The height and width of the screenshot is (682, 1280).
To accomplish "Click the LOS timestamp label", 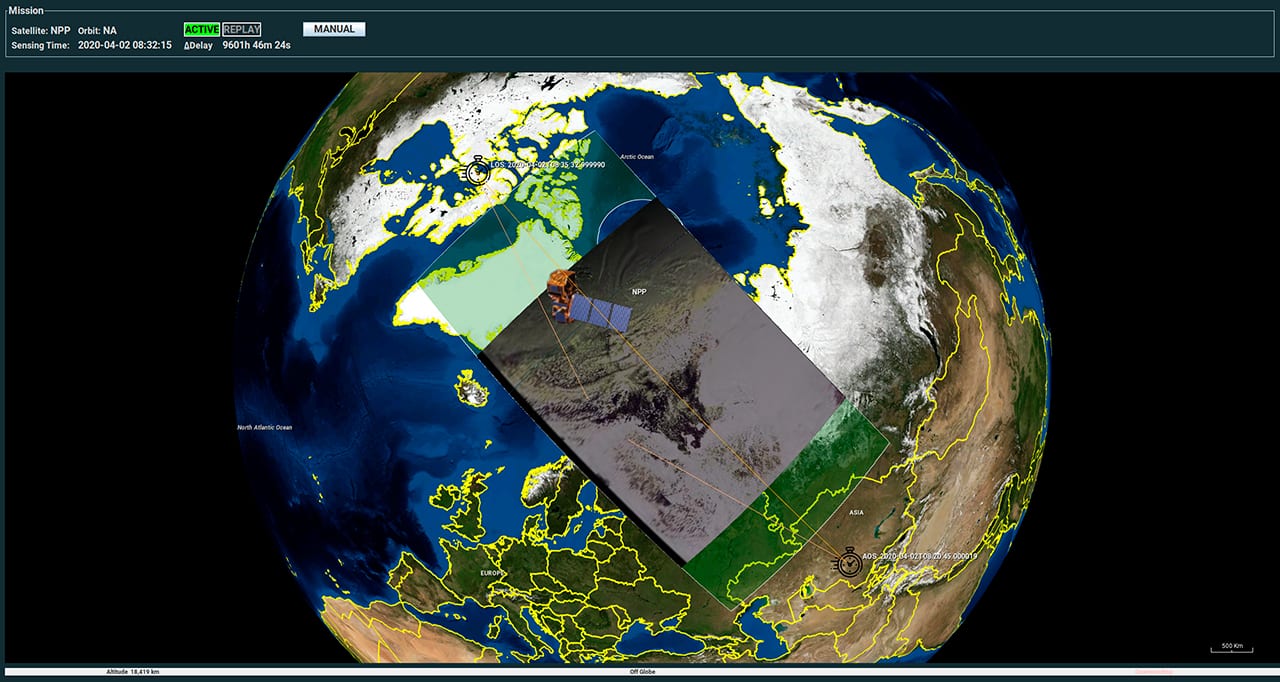I will (548, 164).
